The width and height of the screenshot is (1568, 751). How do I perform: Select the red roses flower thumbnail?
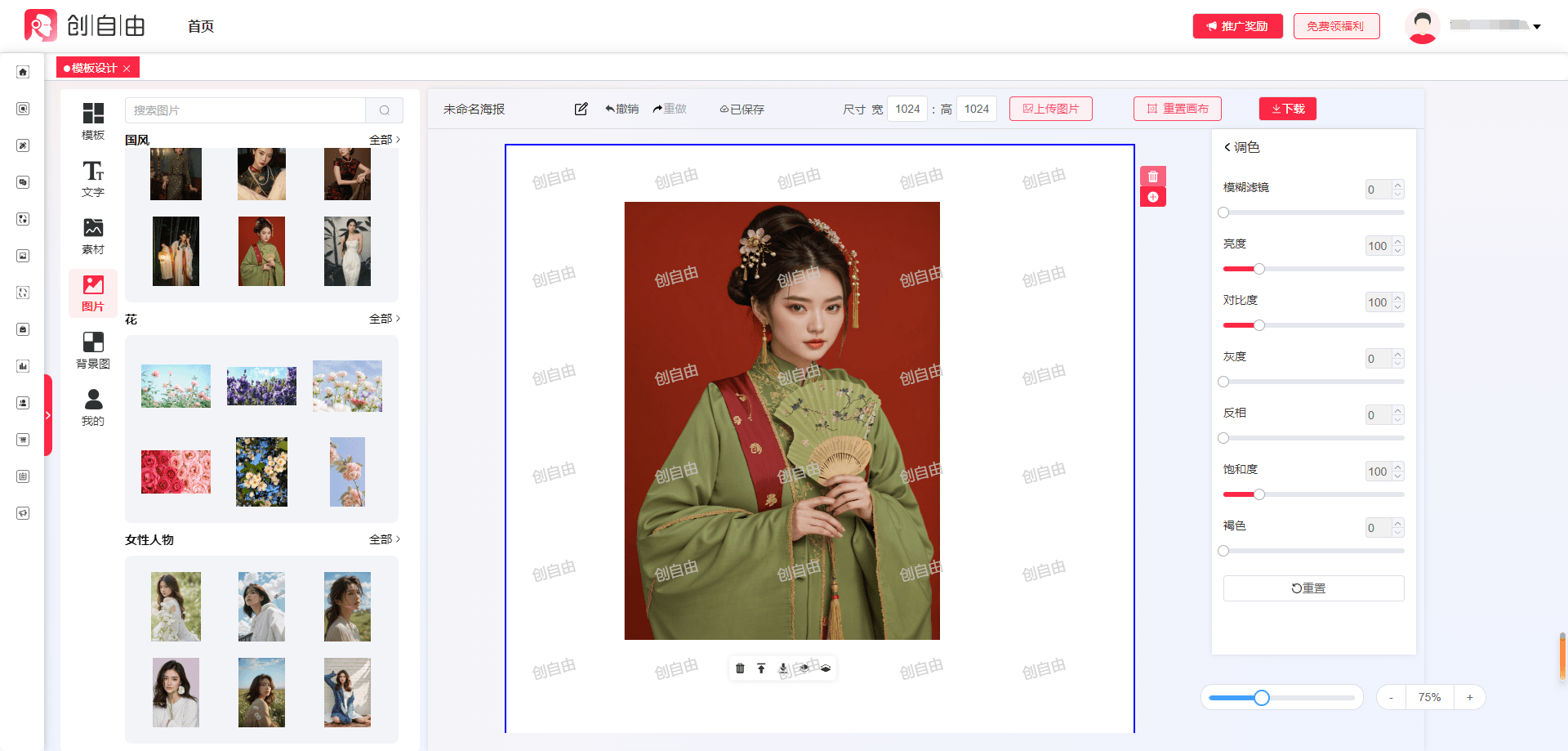coord(176,472)
